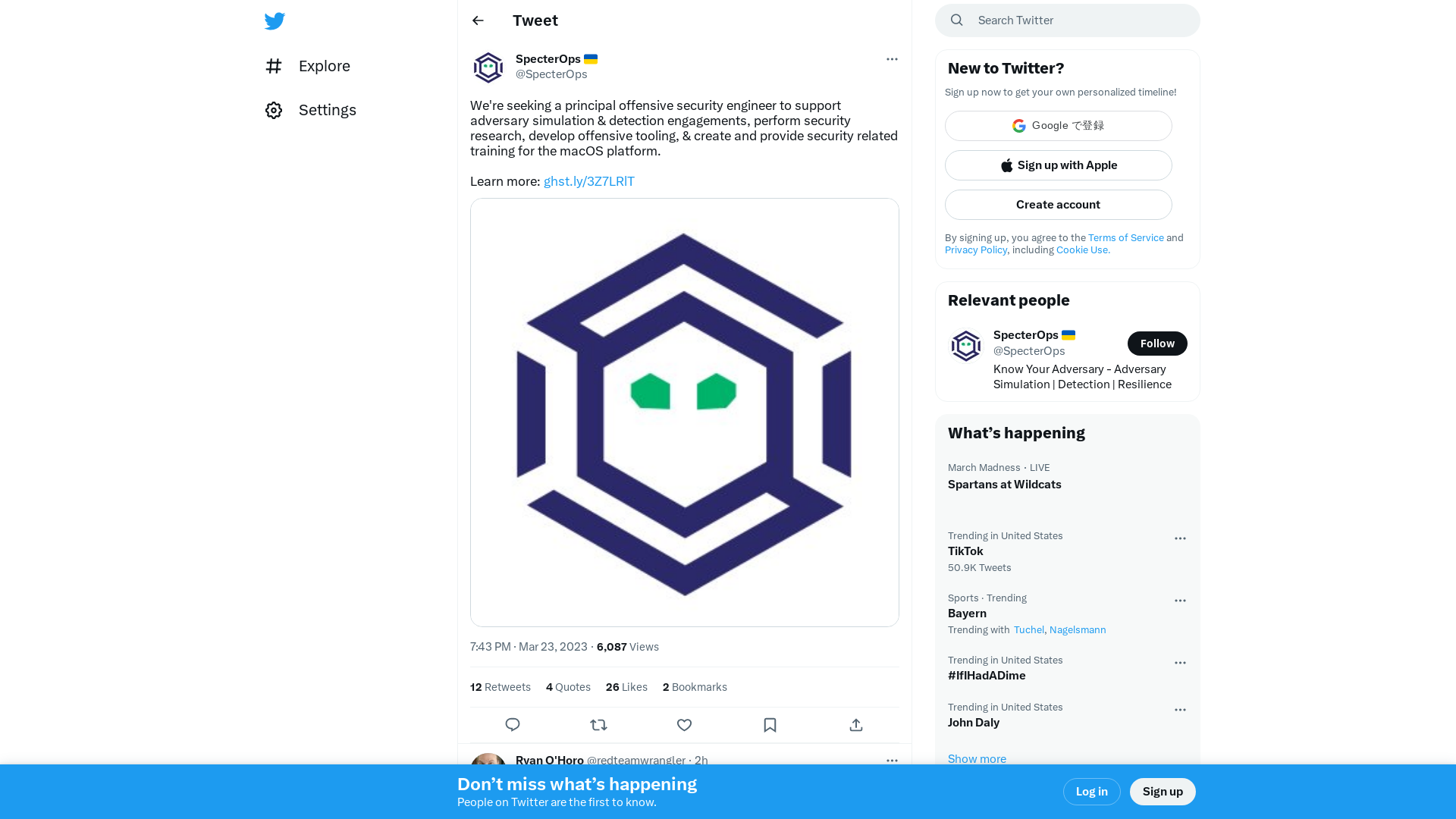The height and width of the screenshot is (819, 1456).
Task: Click the retweet icon on tweet
Action: (598, 725)
